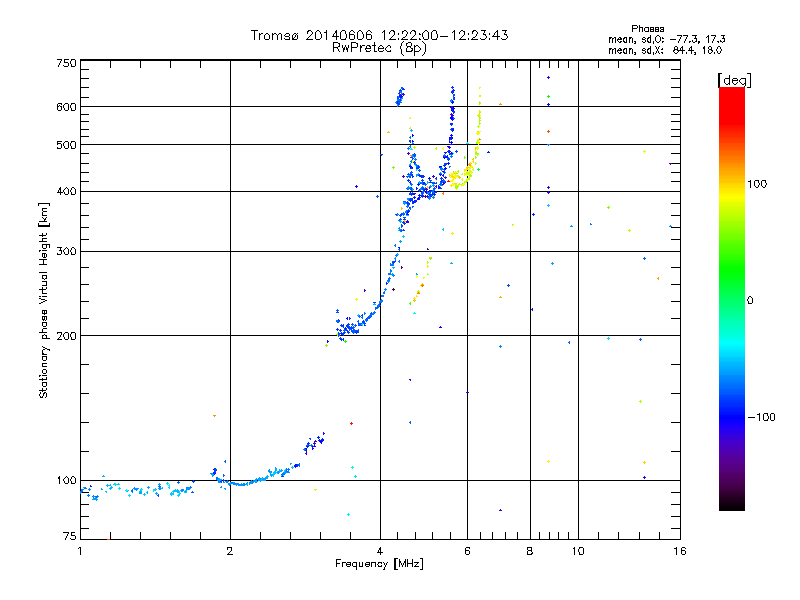The width and height of the screenshot is (800, 600).
Task: Click the x-axis '4' tick label
Action: point(380,551)
